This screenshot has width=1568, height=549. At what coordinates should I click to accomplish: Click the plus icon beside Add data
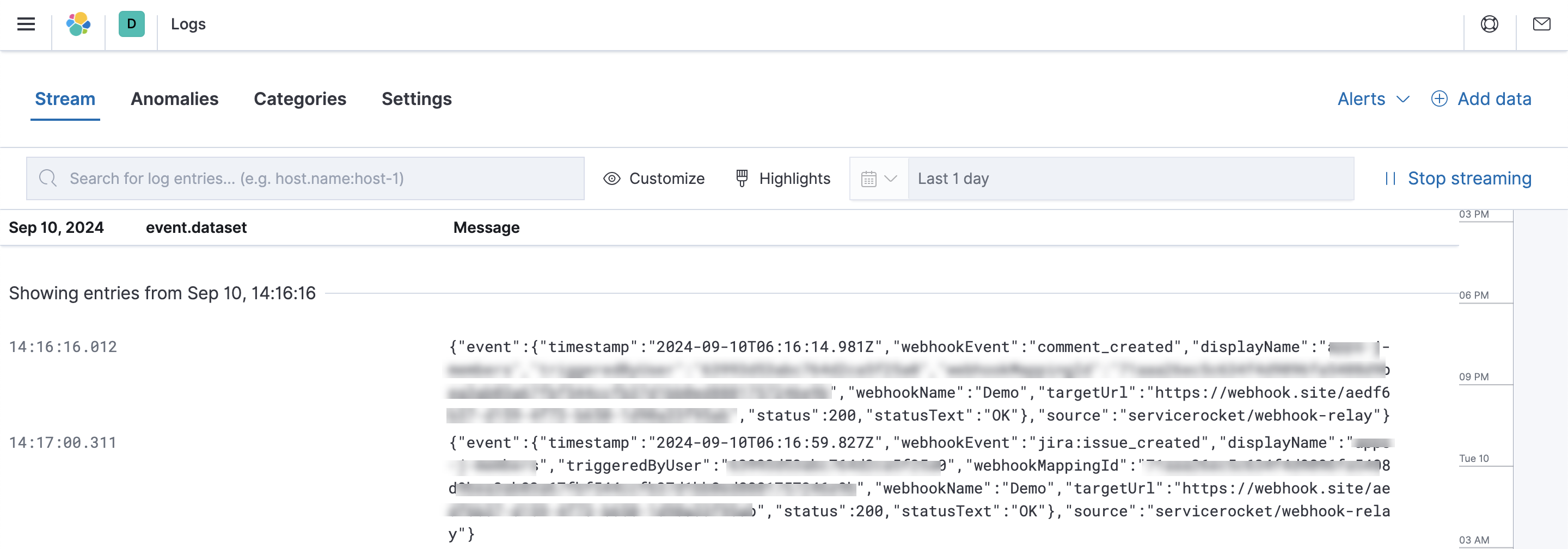tap(1439, 98)
